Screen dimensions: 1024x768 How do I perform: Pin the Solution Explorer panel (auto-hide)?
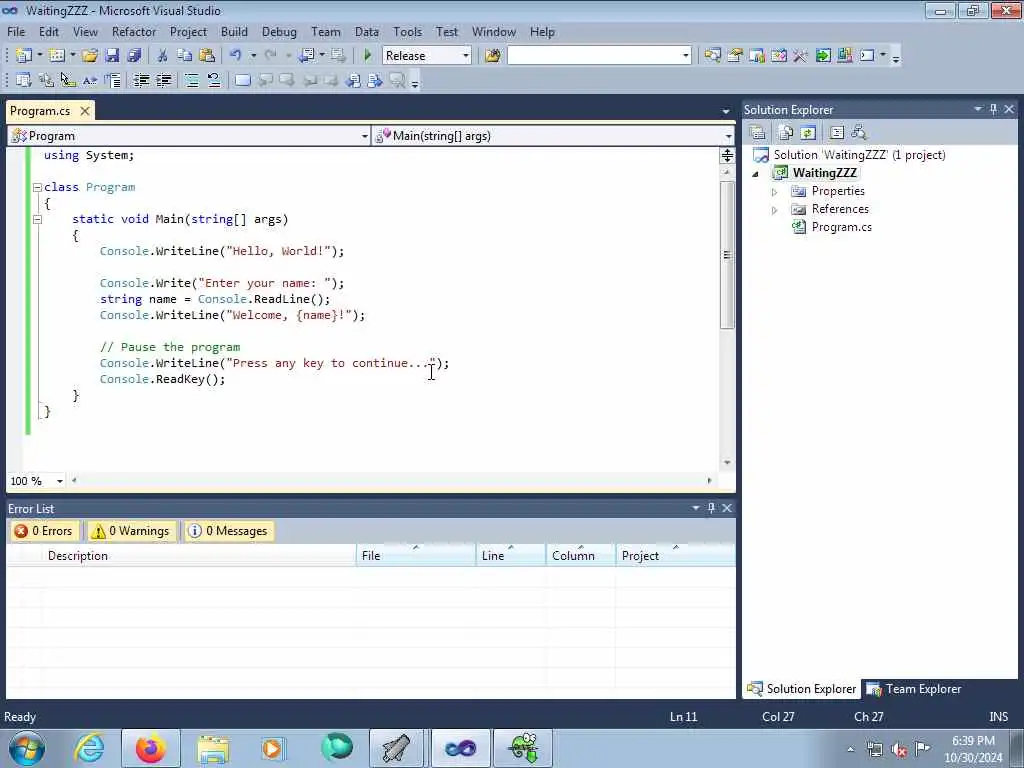tap(993, 109)
